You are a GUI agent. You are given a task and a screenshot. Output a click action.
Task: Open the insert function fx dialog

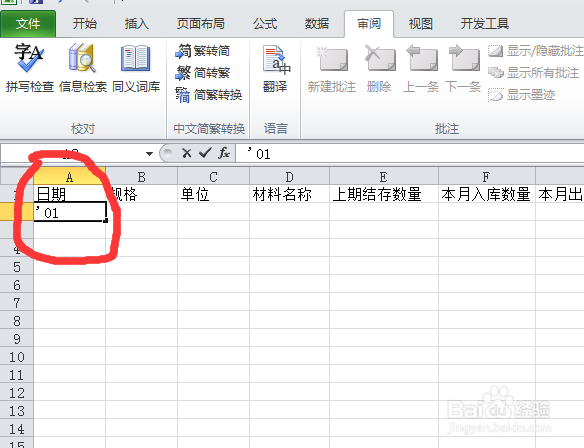pyautogui.click(x=224, y=153)
